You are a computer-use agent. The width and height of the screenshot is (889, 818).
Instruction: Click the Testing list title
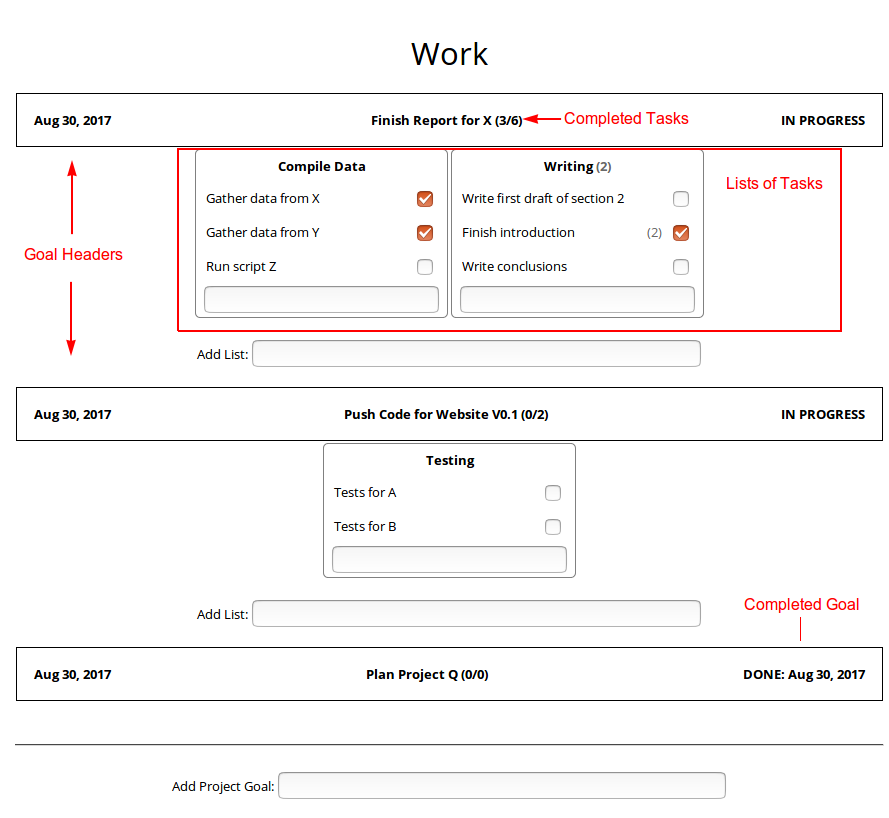point(450,461)
